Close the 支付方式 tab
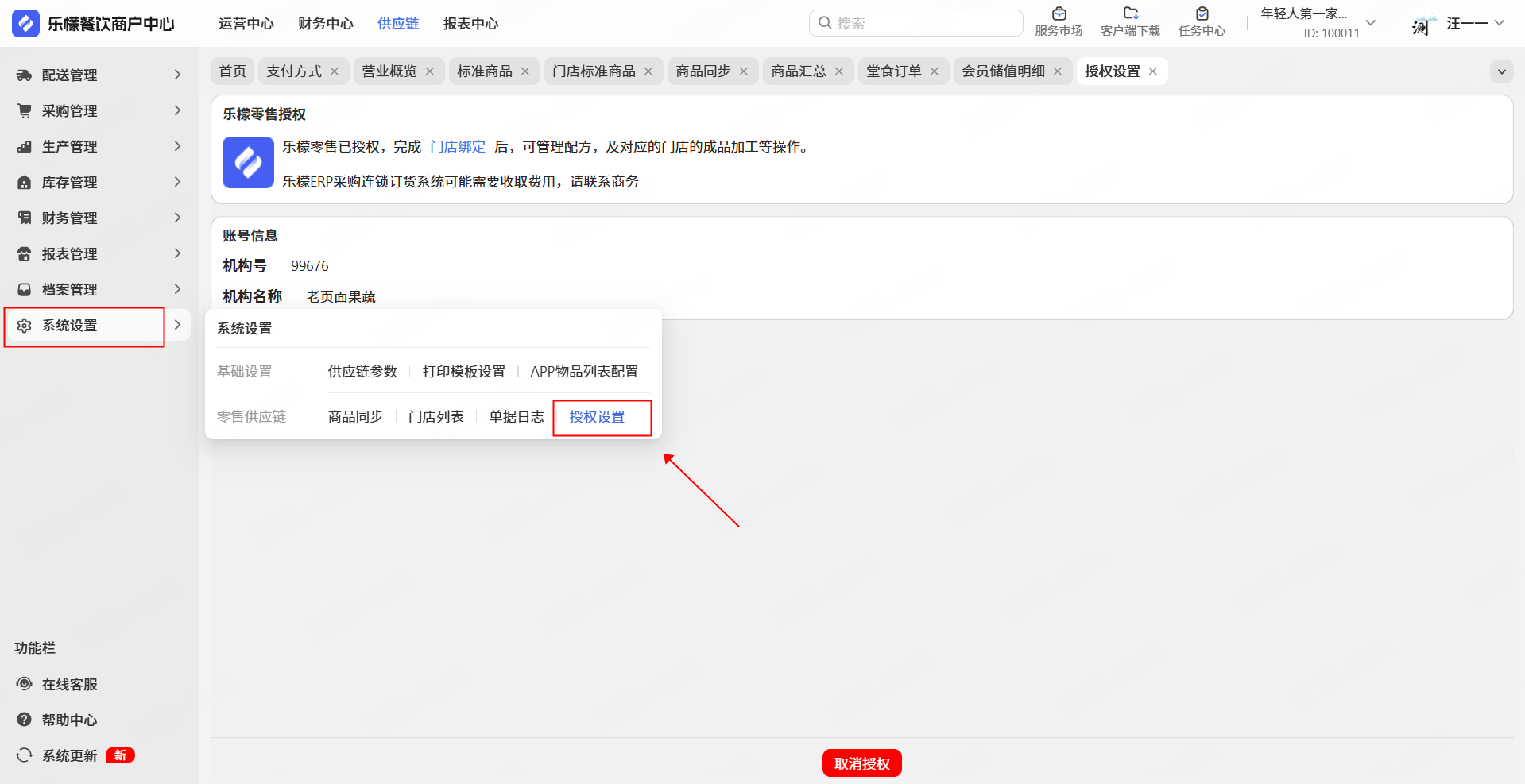The width and height of the screenshot is (1525, 784). tap(335, 71)
